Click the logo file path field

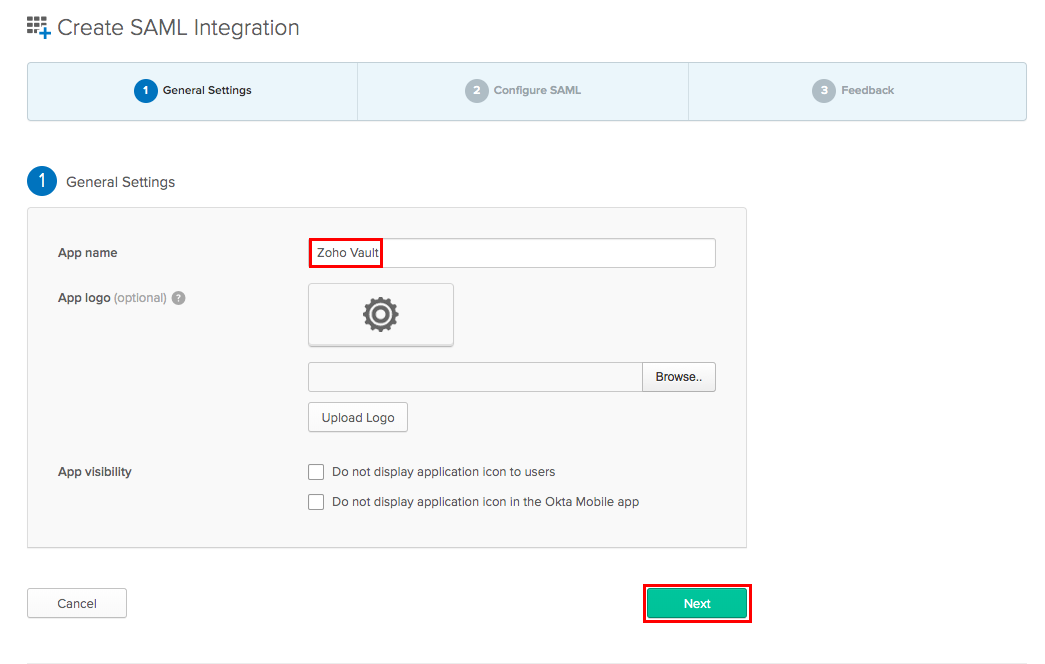tap(475, 377)
